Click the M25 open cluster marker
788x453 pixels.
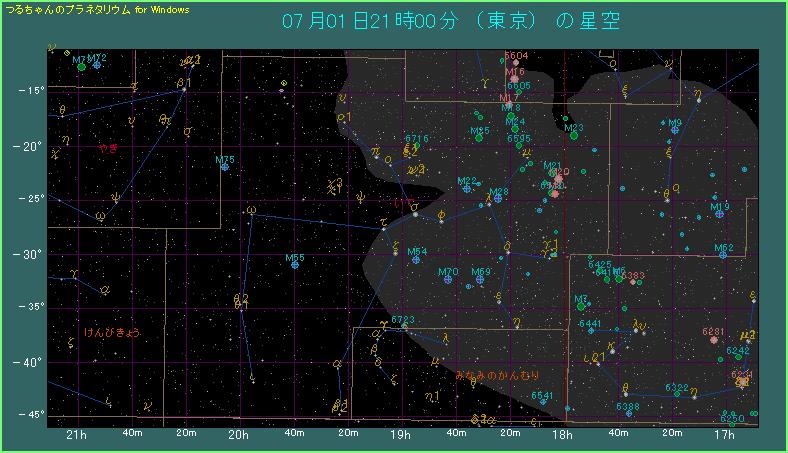tap(479, 138)
